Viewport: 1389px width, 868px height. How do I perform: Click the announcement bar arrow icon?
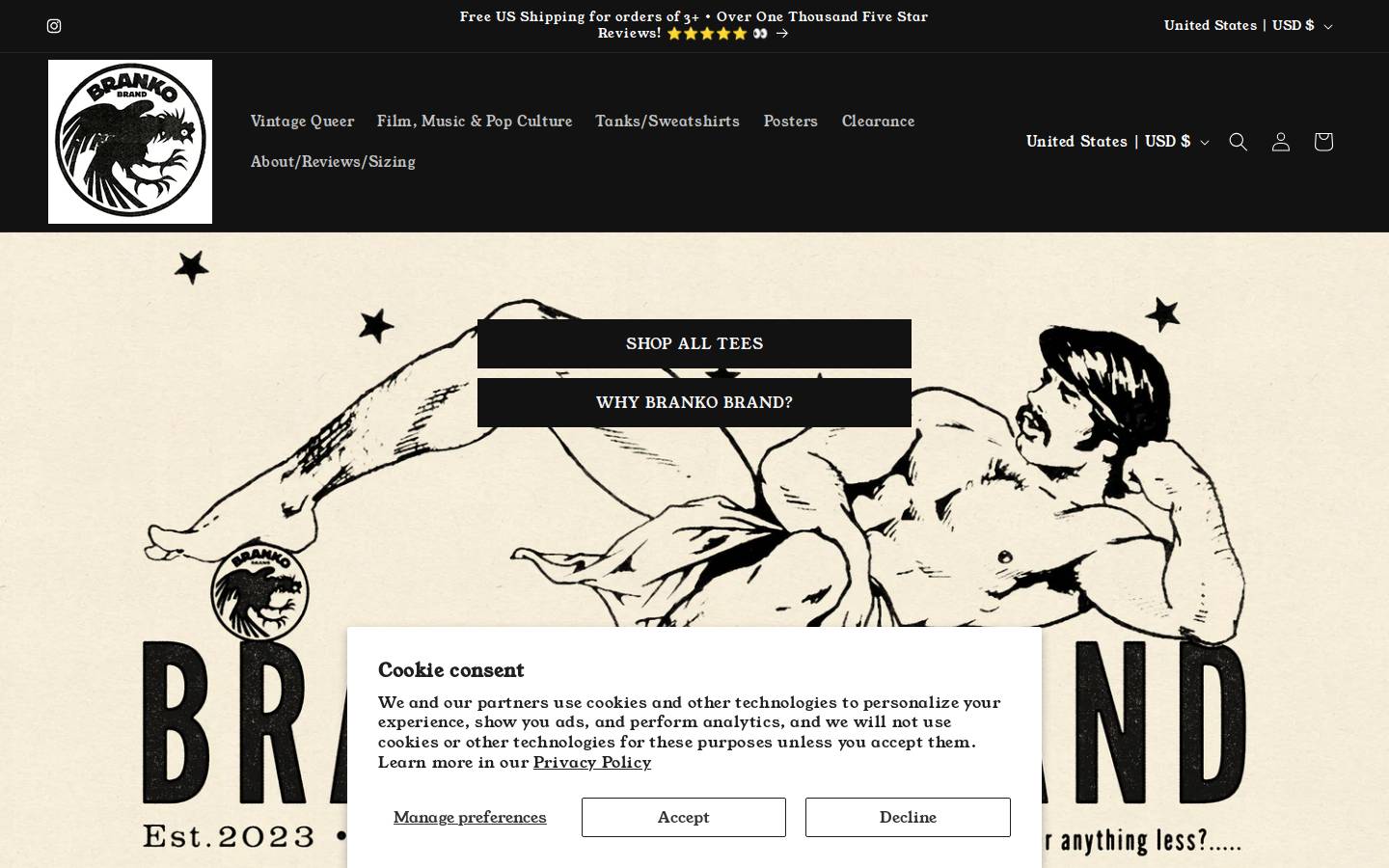point(782,34)
